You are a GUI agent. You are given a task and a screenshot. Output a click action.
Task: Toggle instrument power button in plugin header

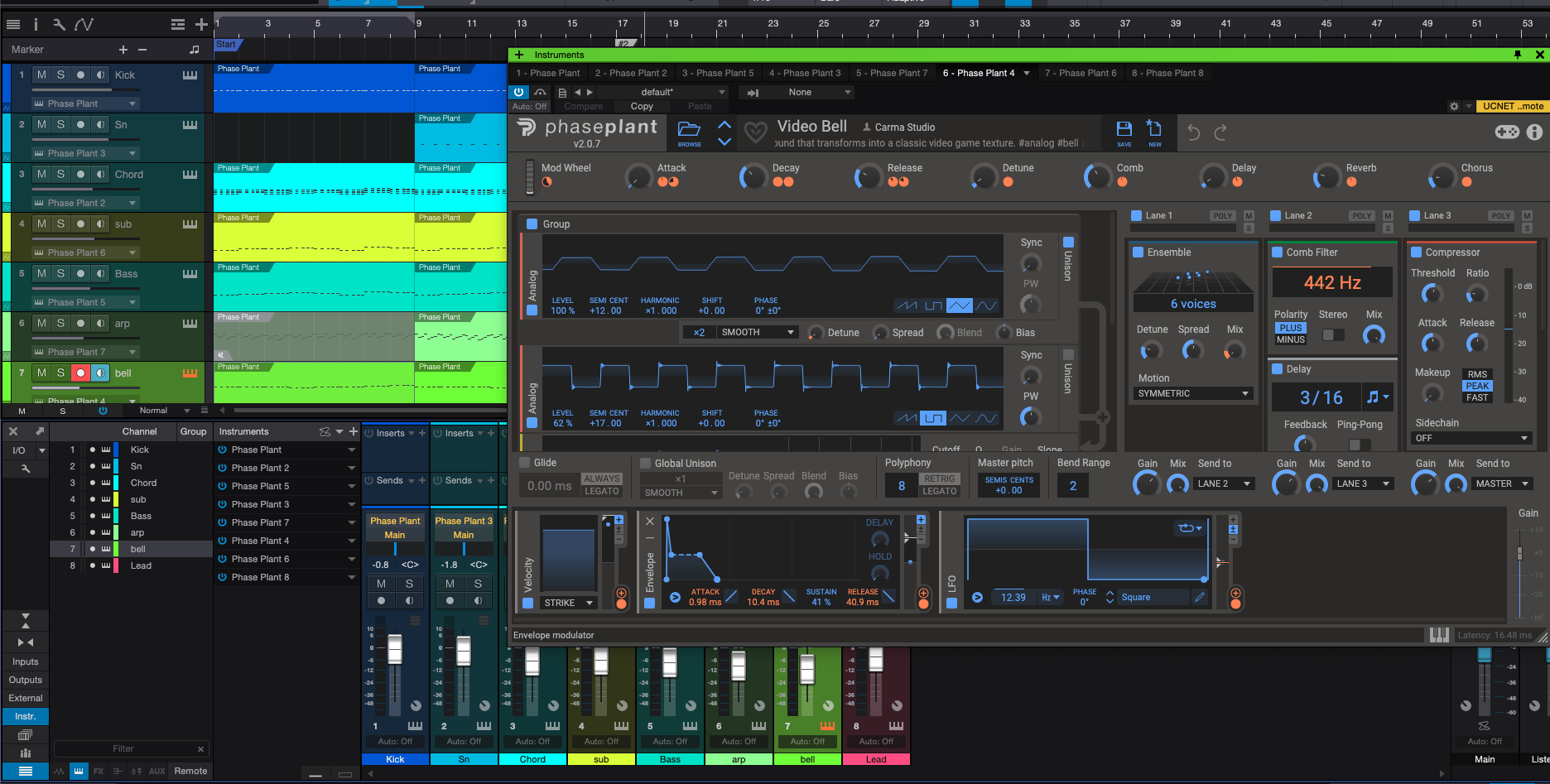519,93
